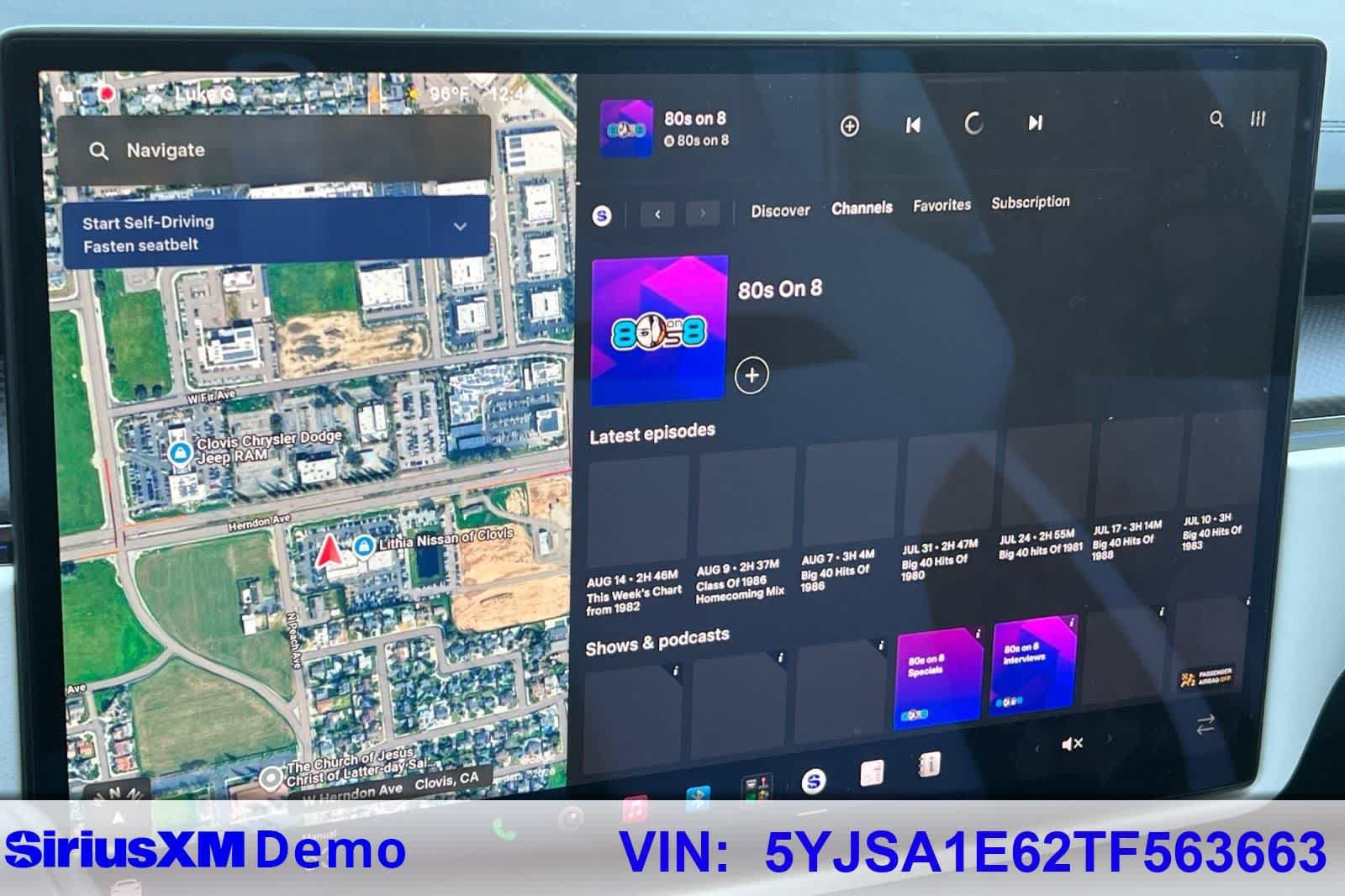1345x896 pixels.
Task: Tap Start Self-Driving banner
Action: point(276,233)
